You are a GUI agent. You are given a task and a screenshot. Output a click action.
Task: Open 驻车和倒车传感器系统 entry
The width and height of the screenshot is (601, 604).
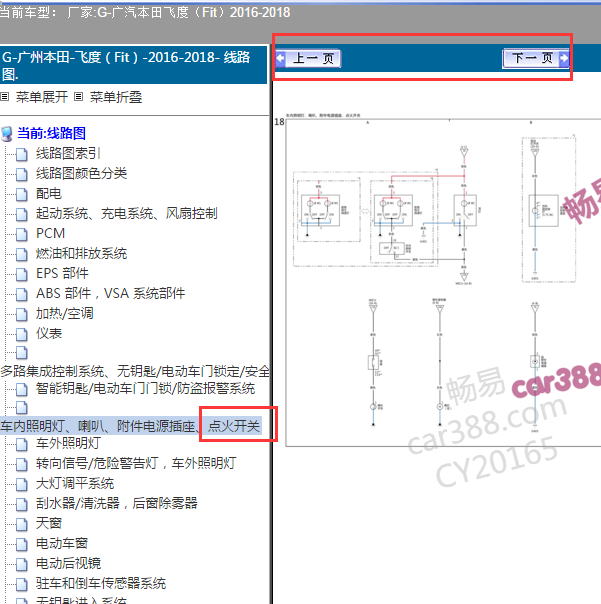[x=101, y=583]
